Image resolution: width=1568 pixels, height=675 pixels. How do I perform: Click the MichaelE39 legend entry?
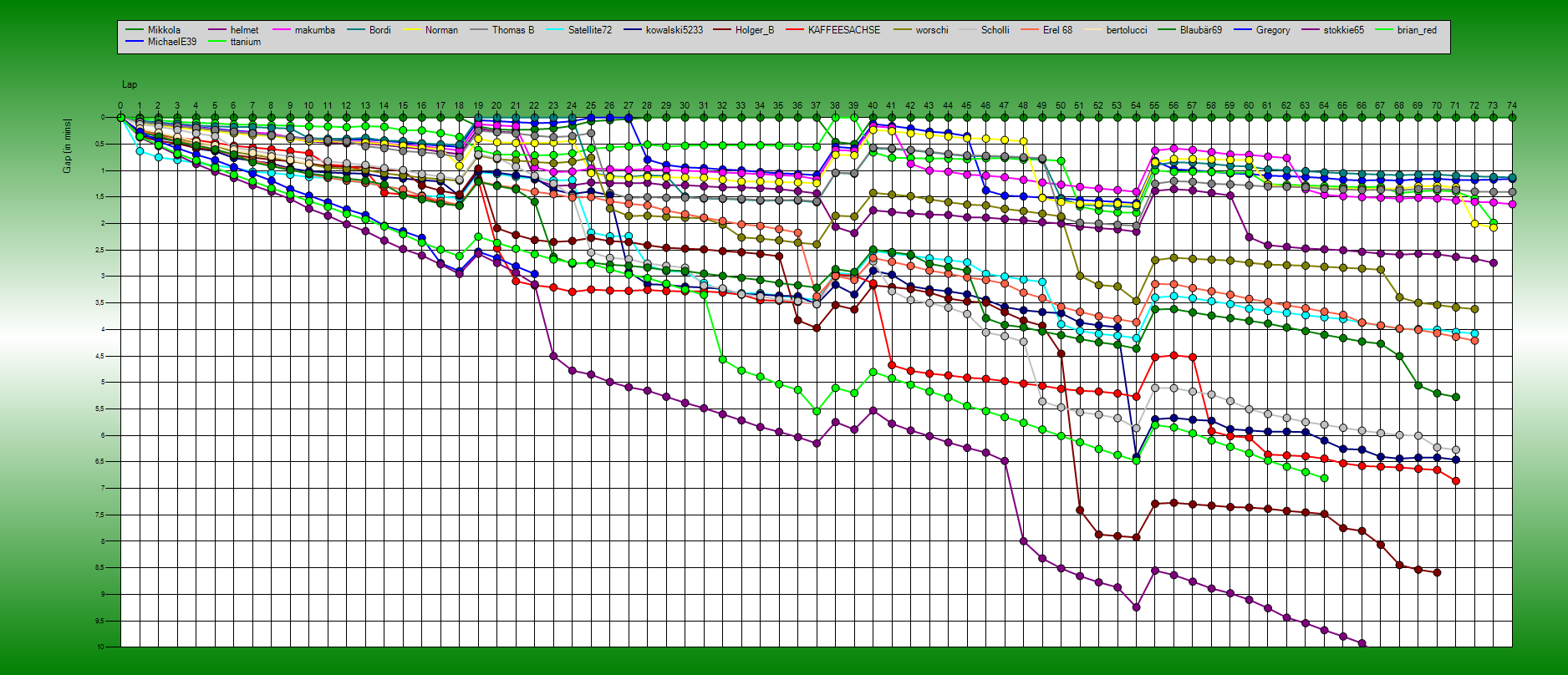pos(172,42)
